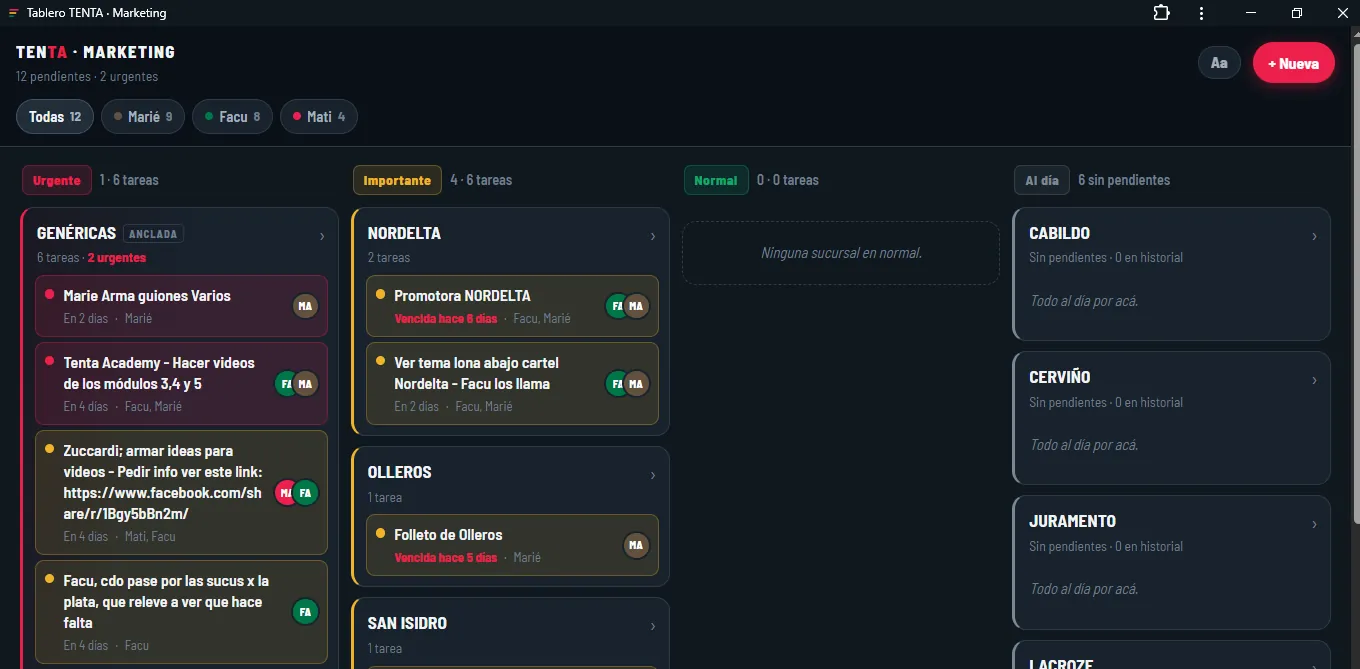Click the Al día column label

(1042, 180)
